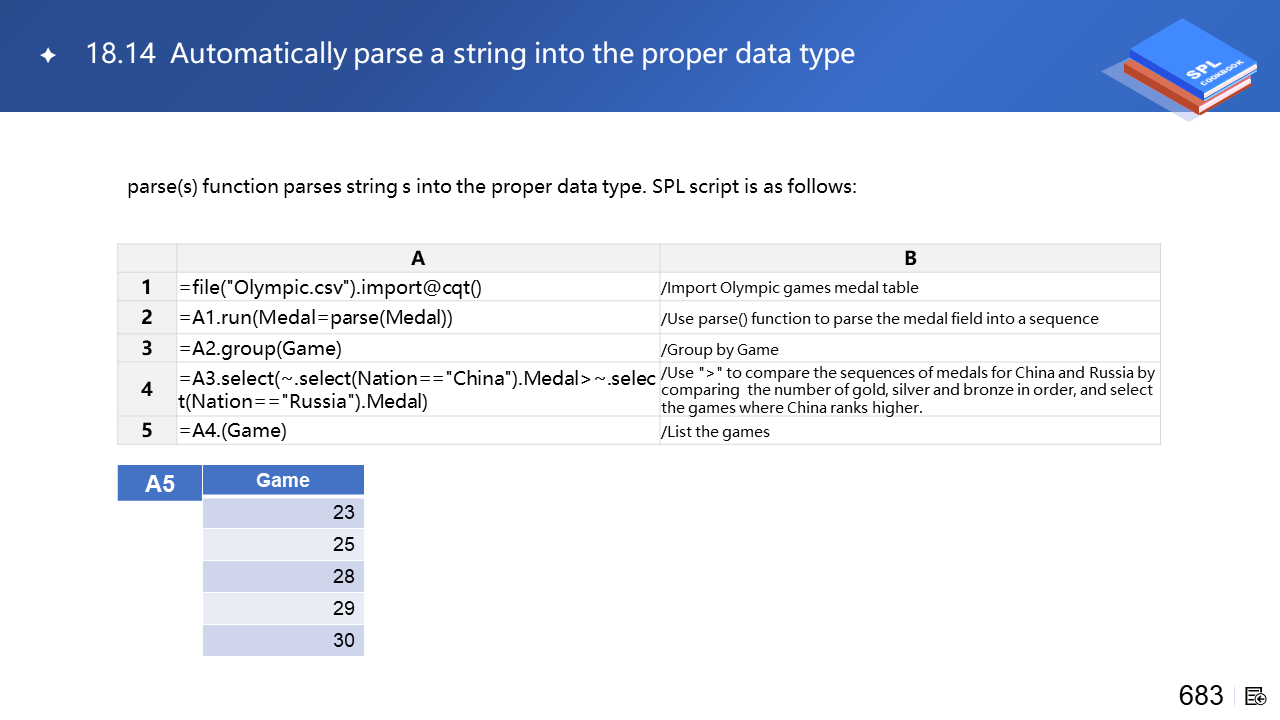This screenshot has height=720, width=1280.
Task: Select result row with value 30
Action: click(283, 640)
